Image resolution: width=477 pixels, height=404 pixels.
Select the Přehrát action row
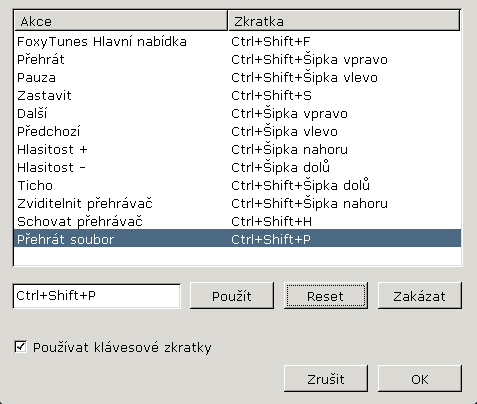click(237, 60)
